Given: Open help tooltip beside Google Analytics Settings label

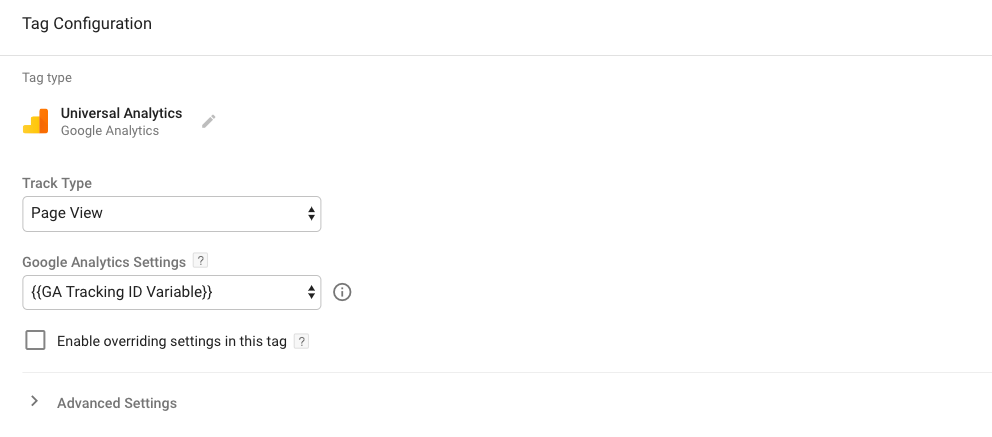Looking at the screenshot, I should pos(200,261).
